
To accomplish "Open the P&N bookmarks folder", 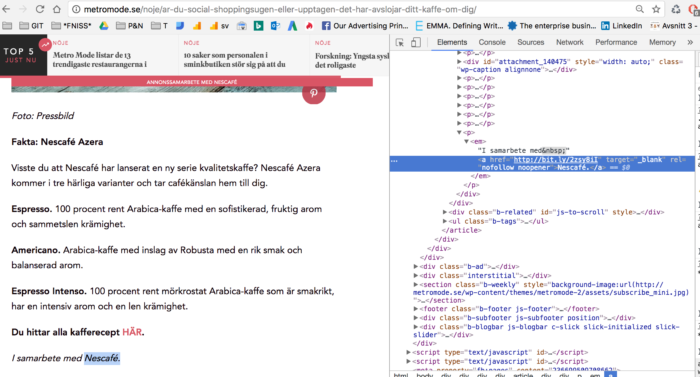I will pos(129,26).
